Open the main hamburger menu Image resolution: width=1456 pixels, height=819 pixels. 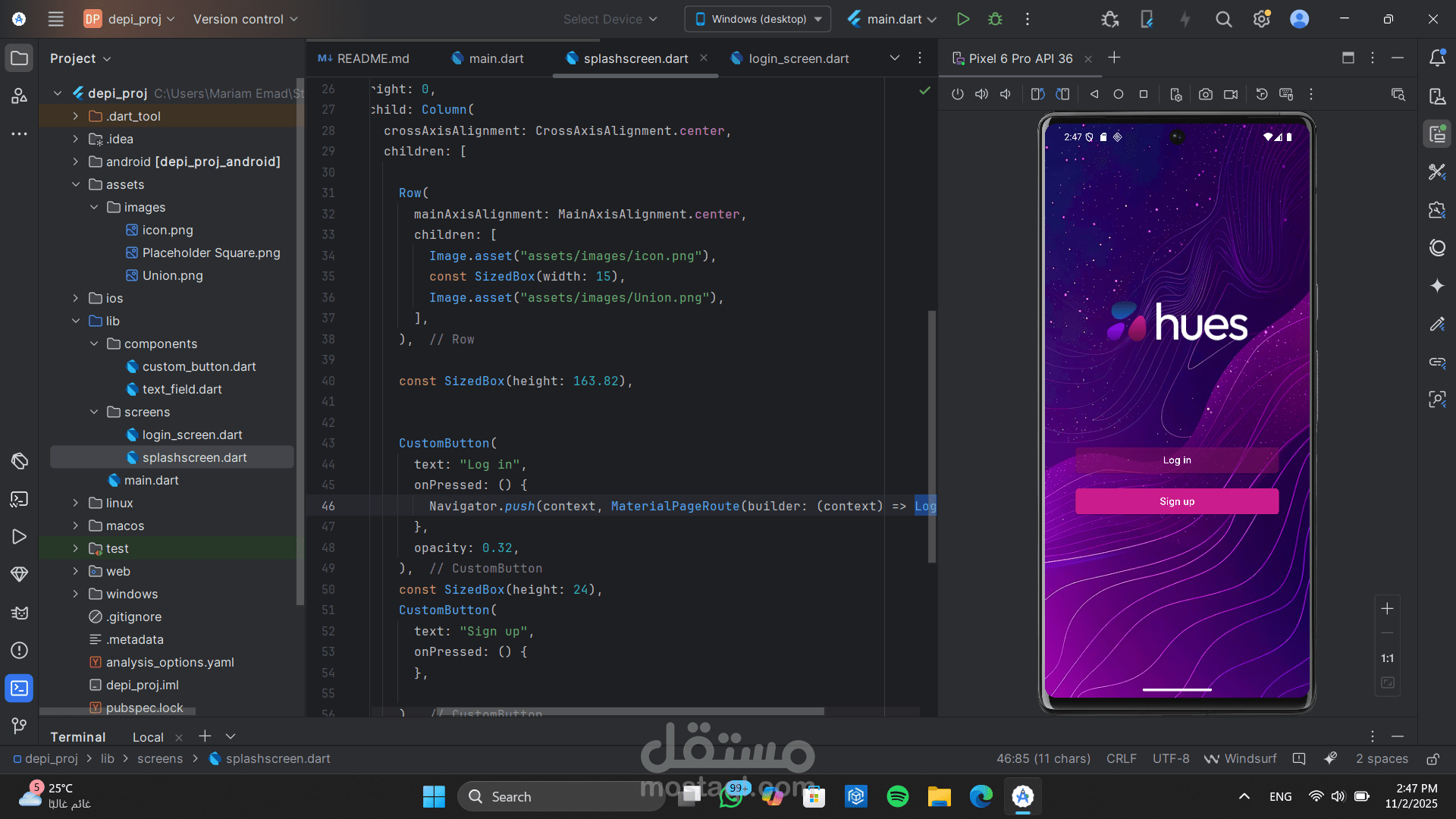[x=55, y=19]
